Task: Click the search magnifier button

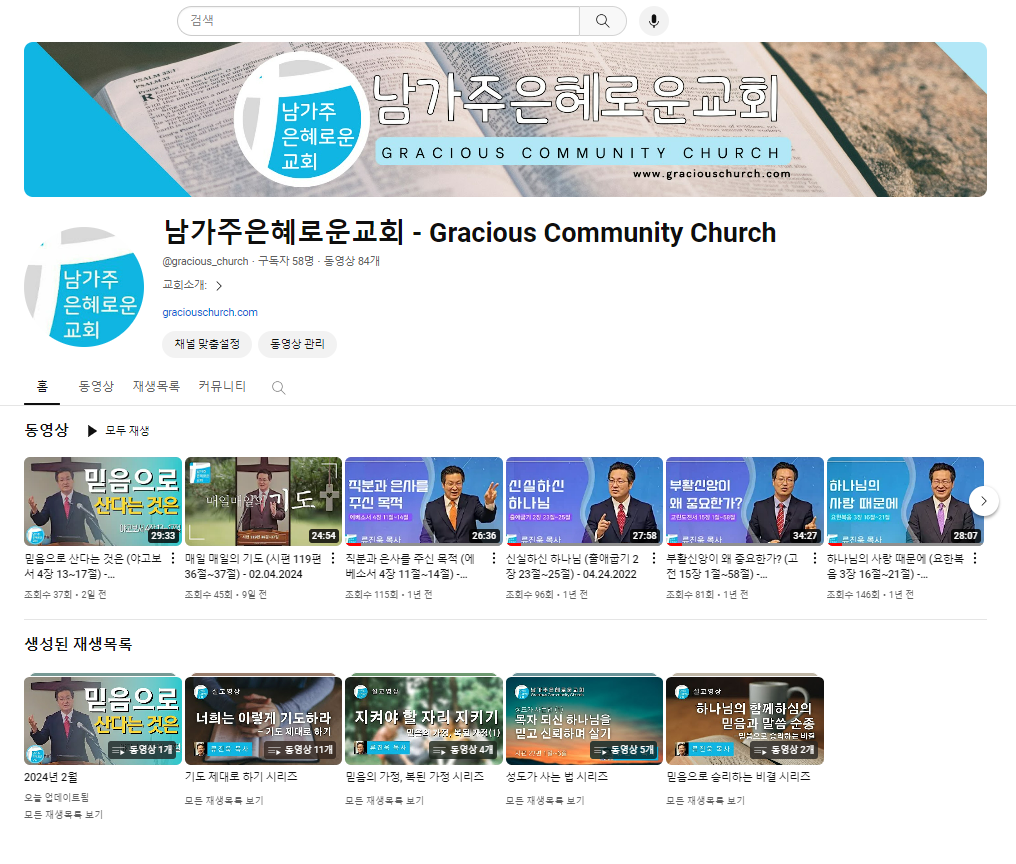Action: [602, 21]
